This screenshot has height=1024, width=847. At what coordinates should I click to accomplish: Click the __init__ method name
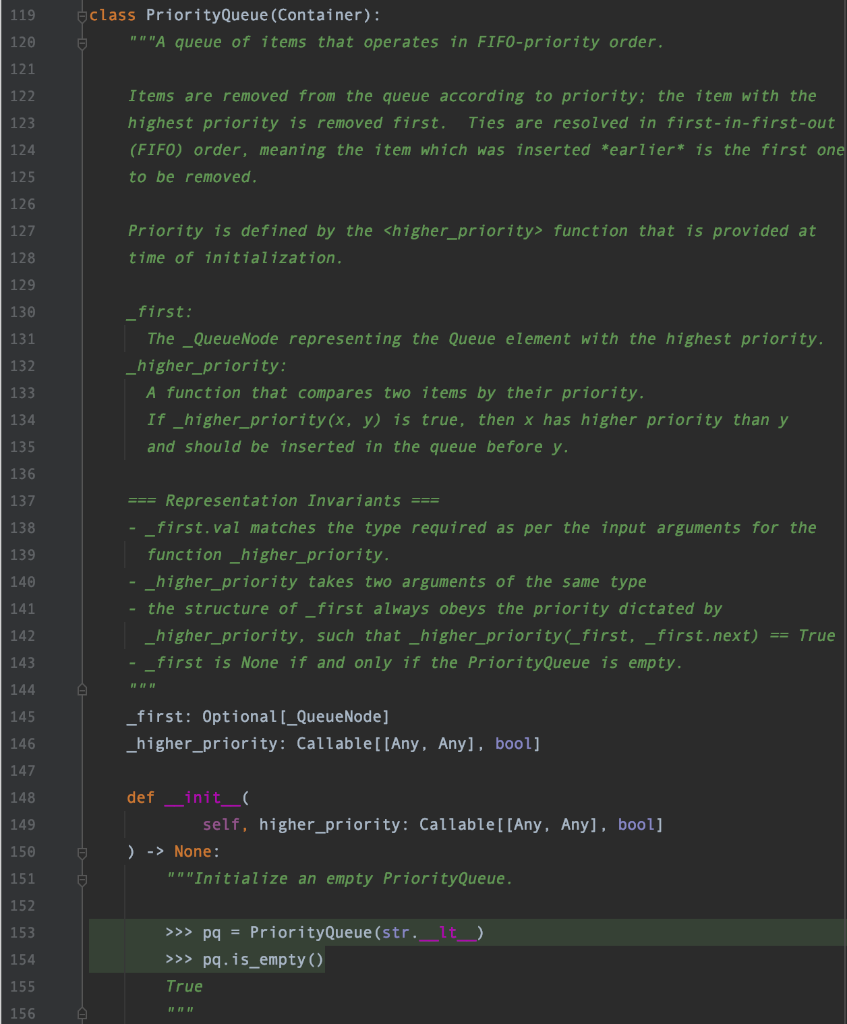202,797
